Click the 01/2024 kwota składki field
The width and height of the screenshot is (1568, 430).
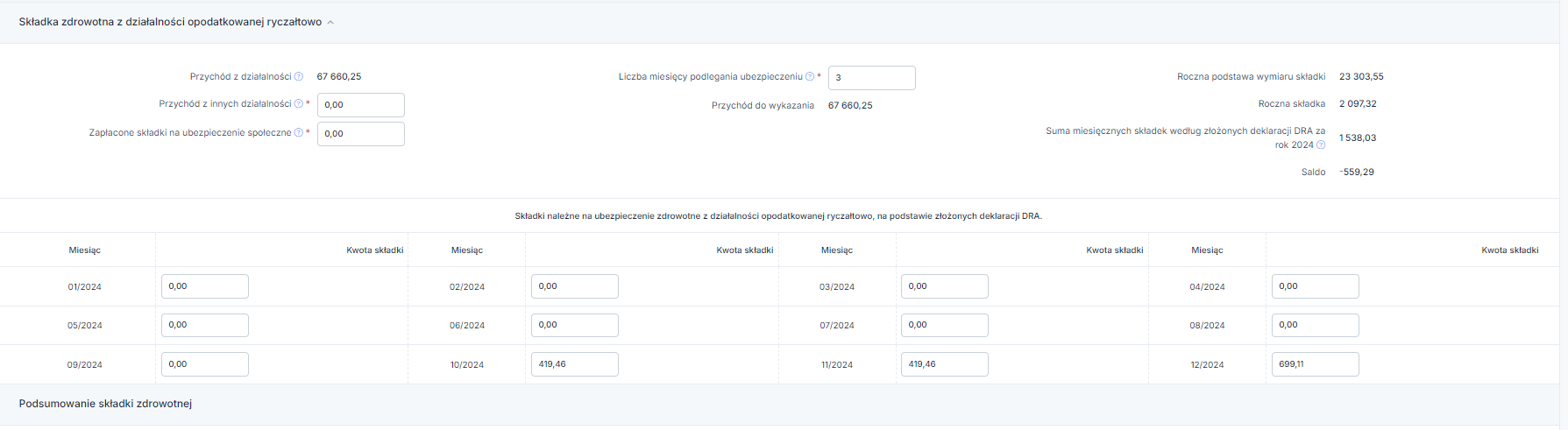(x=205, y=286)
